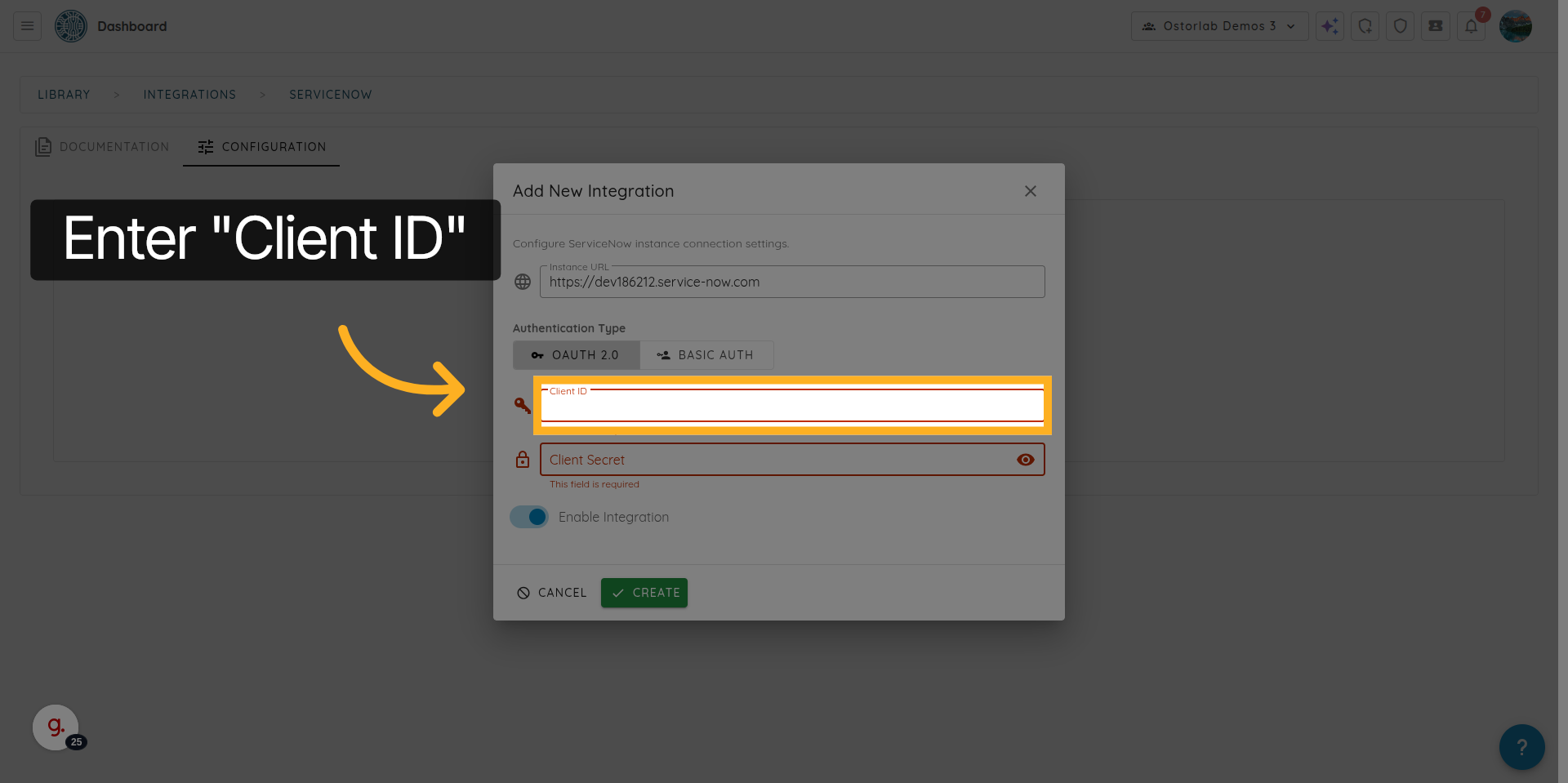Click the help question-mark bubble
Screen dimensions: 1568x783
[1521, 746]
